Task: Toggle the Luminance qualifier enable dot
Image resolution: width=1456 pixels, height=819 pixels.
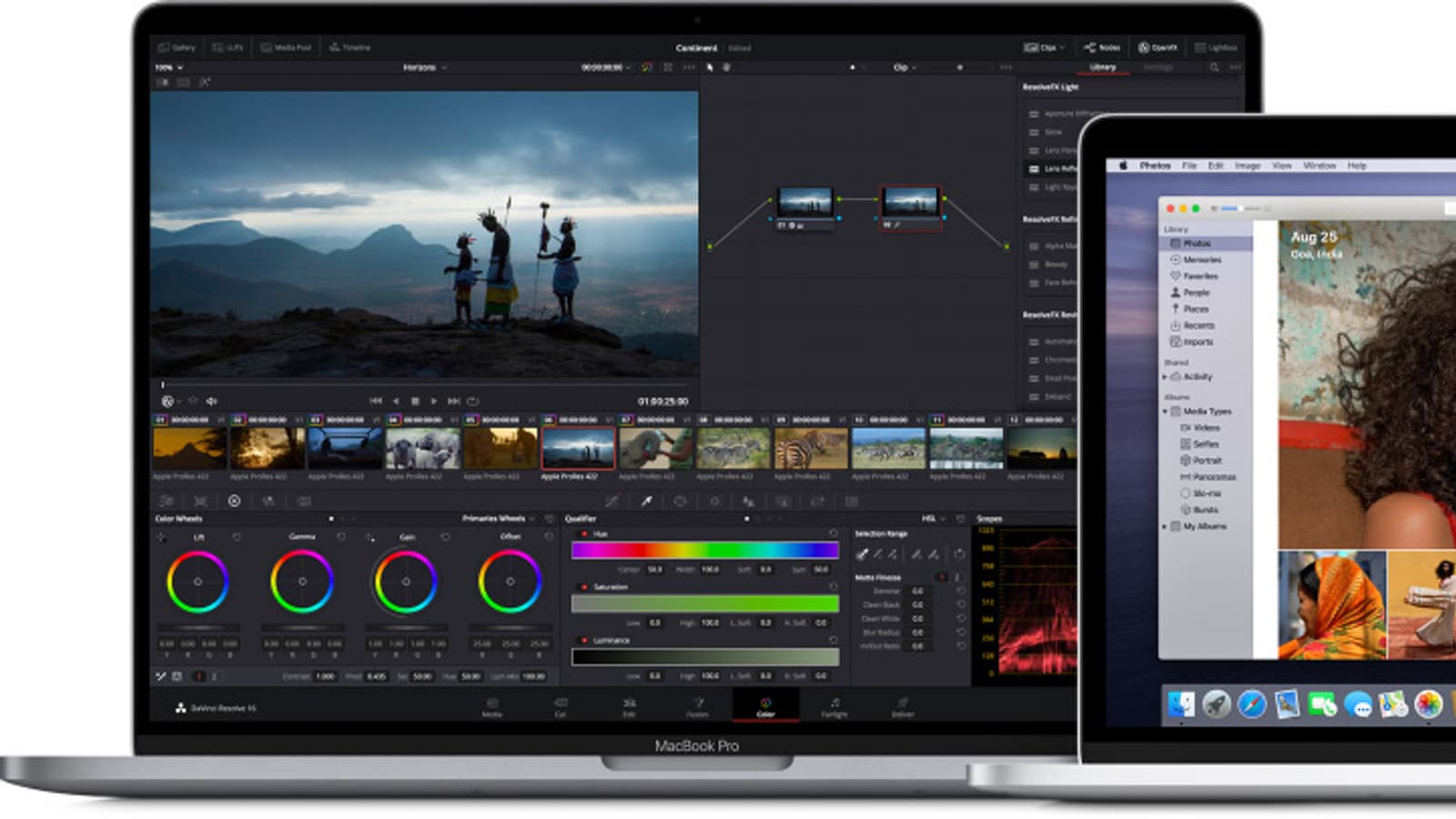Action: [584, 640]
